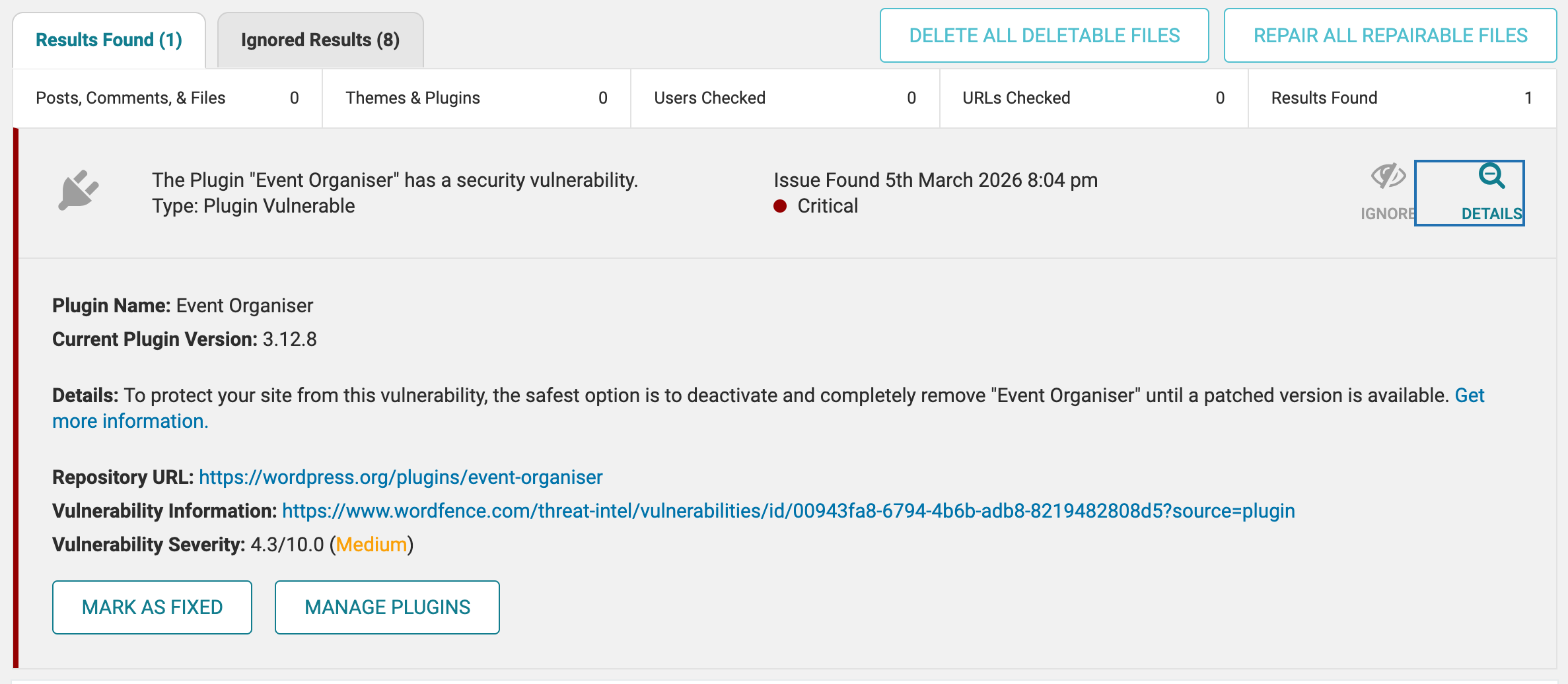The height and width of the screenshot is (684, 1568).
Task: Click the Themes & Plugins stat cell
Action: [x=476, y=98]
